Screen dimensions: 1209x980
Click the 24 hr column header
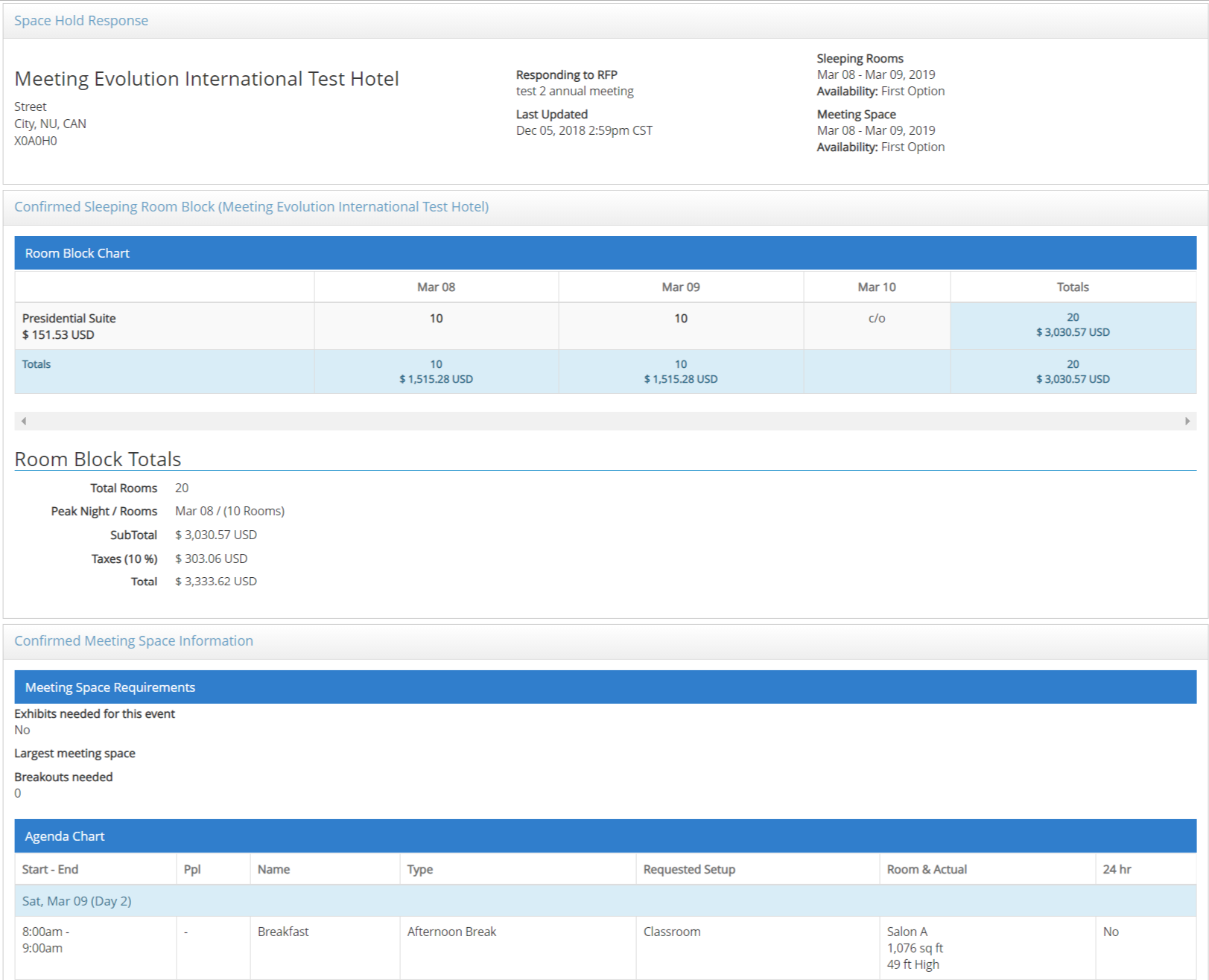pyautogui.click(x=1117, y=870)
